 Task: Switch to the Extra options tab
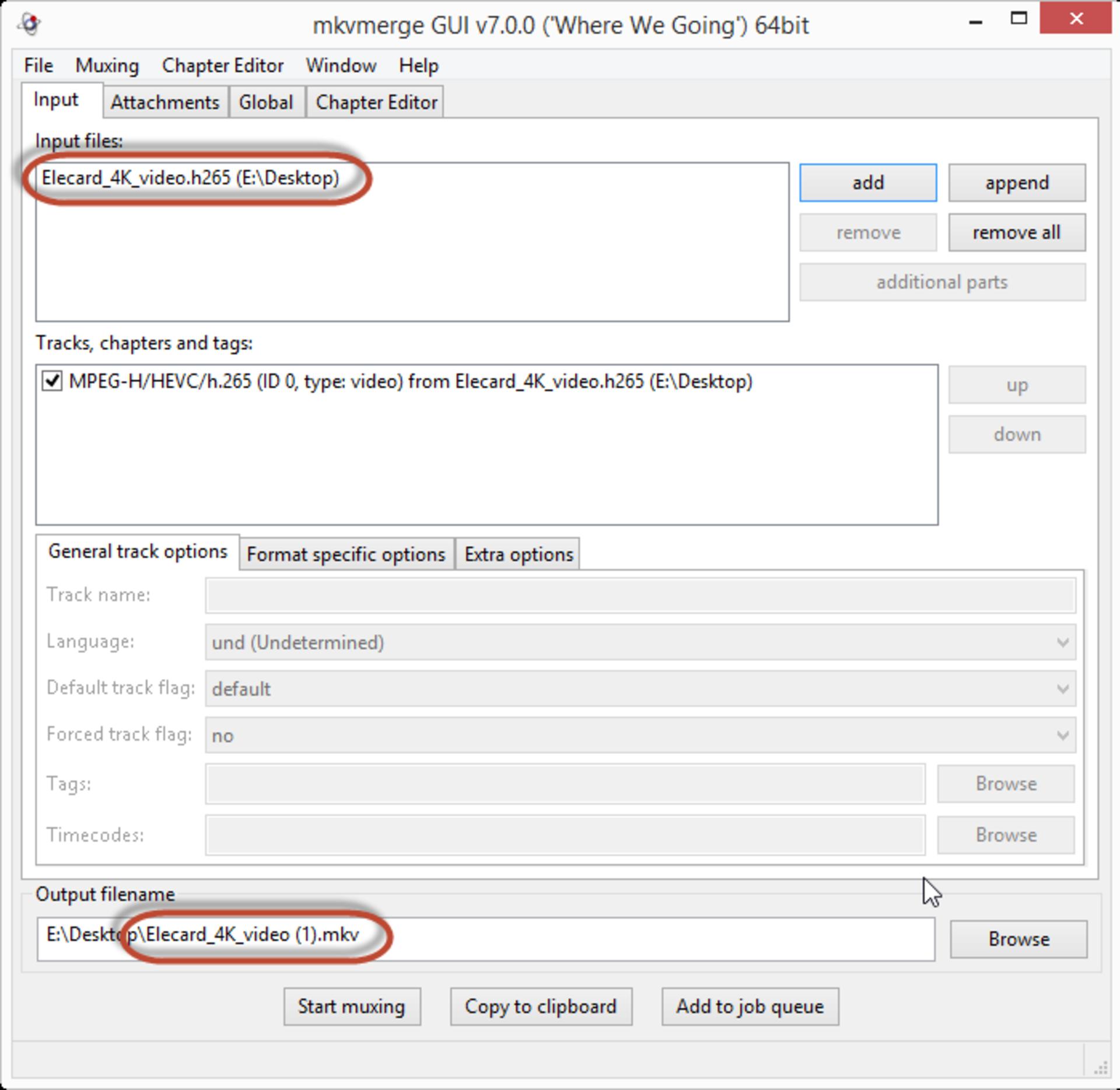[x=519, y=554]
